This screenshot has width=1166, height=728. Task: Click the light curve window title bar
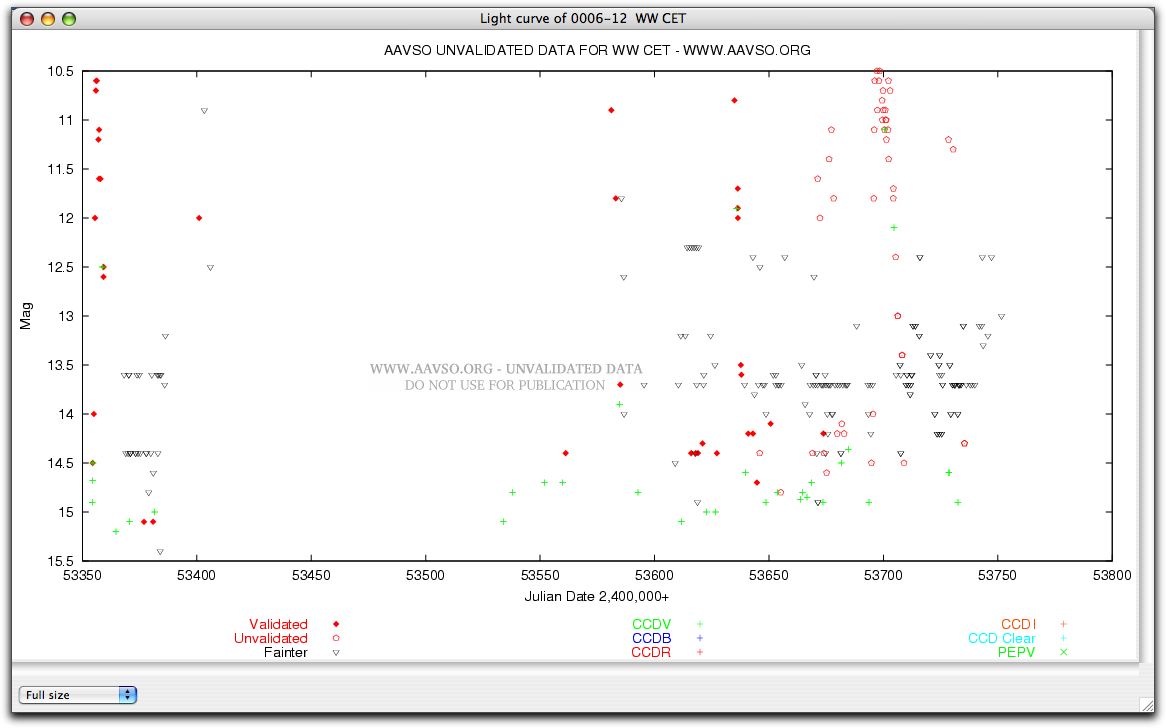click(x=582, y=18)
